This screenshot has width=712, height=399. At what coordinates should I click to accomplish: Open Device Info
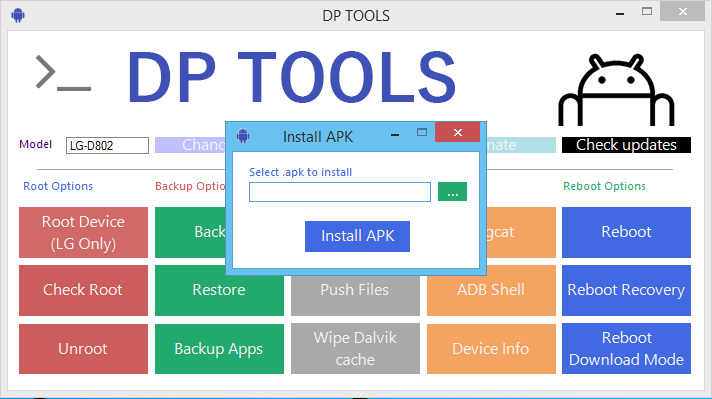coord(491,349)
